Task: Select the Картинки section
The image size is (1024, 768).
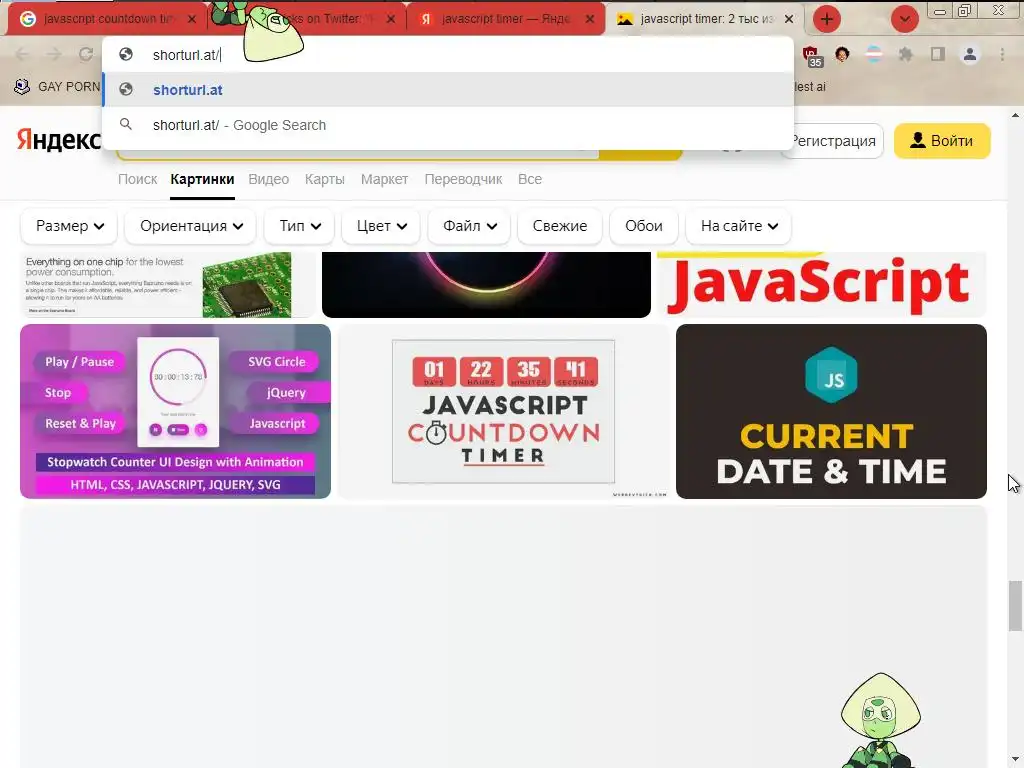Action: click(x=202, y=179)
